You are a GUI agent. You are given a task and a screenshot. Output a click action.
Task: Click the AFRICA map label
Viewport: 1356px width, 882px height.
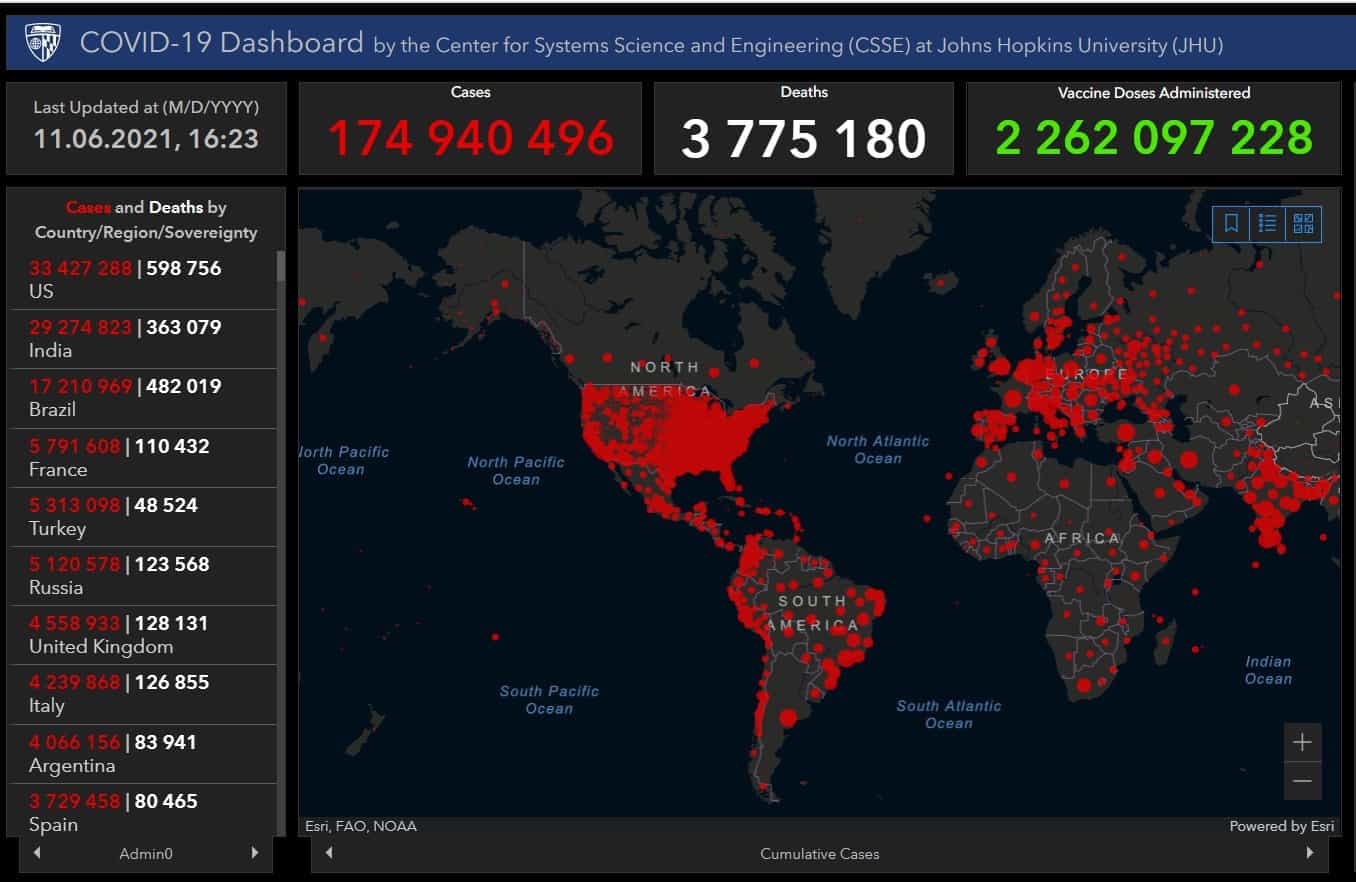[1082, 538]
